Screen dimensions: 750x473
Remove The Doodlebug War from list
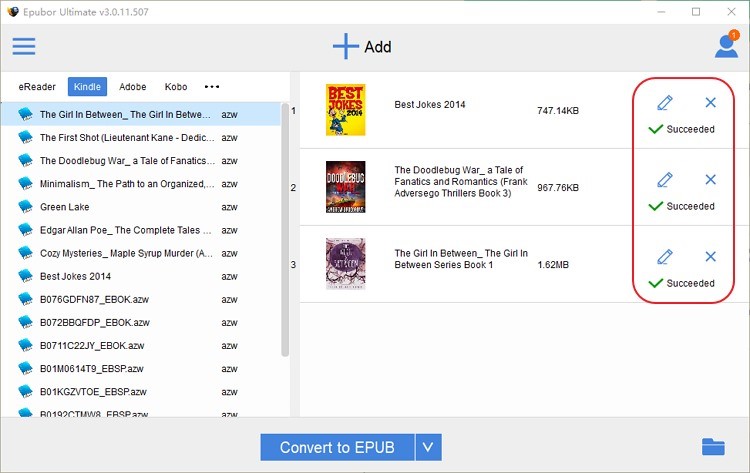[x=710, y=179]
